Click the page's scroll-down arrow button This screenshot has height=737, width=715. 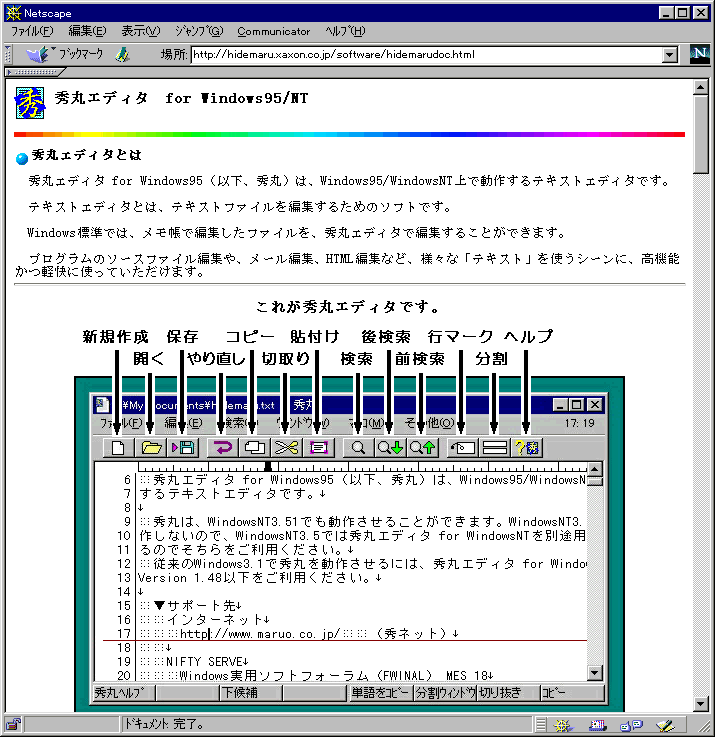click(700, 704)
